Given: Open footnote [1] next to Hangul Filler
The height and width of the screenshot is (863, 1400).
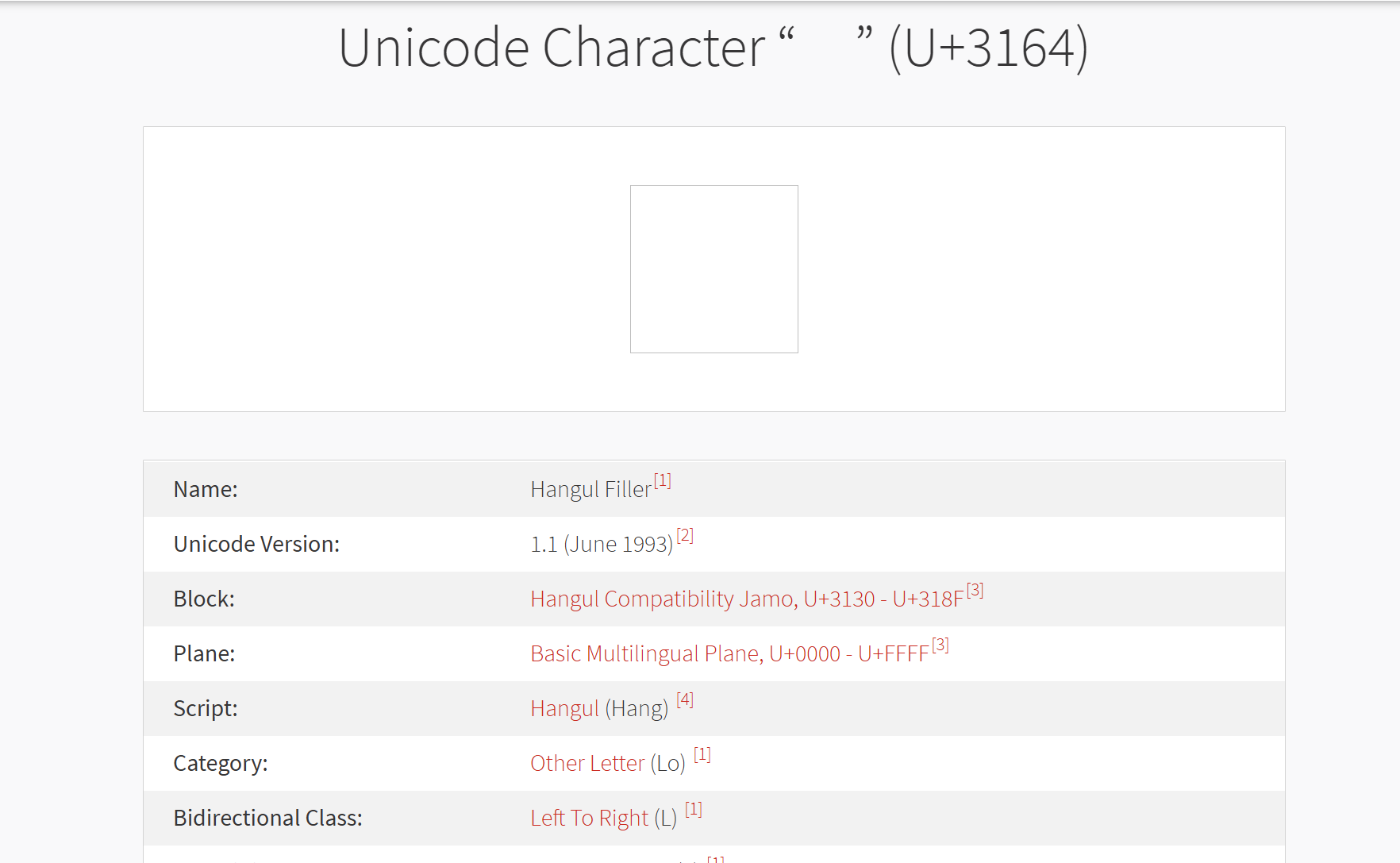Looking at the screenshot, I should (x=663, y=480).
